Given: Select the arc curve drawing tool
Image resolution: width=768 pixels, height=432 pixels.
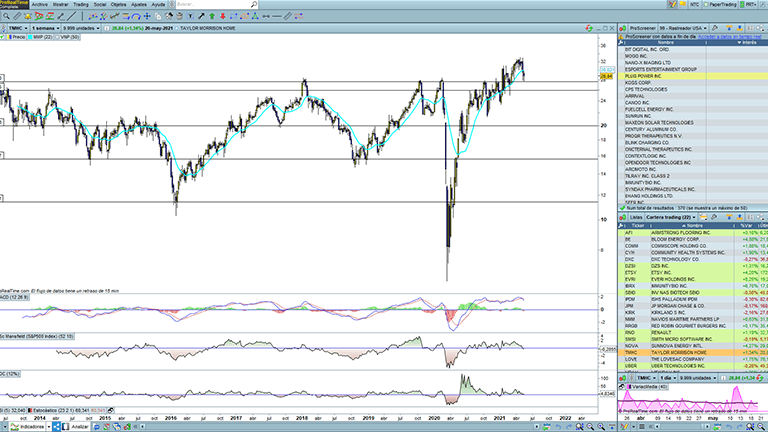Looking at the screenshot, I should (136, 16).
